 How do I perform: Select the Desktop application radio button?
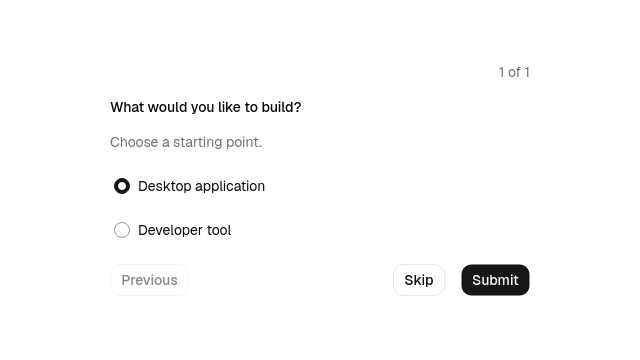pyautogui.click(x=122, y=186)
